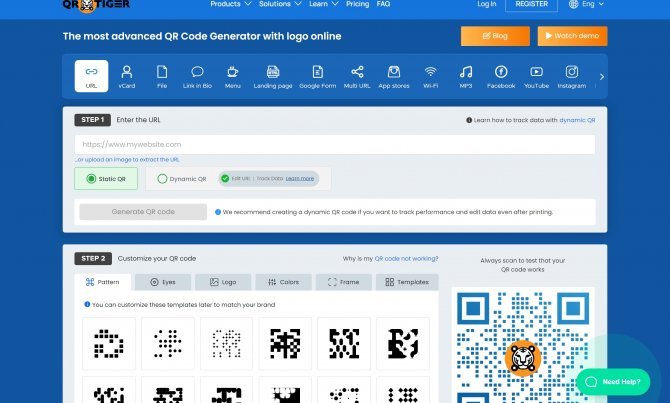Select the Dynamic QR radio button
This screenshot has height=403, width=670.
[x=162, y=179]
